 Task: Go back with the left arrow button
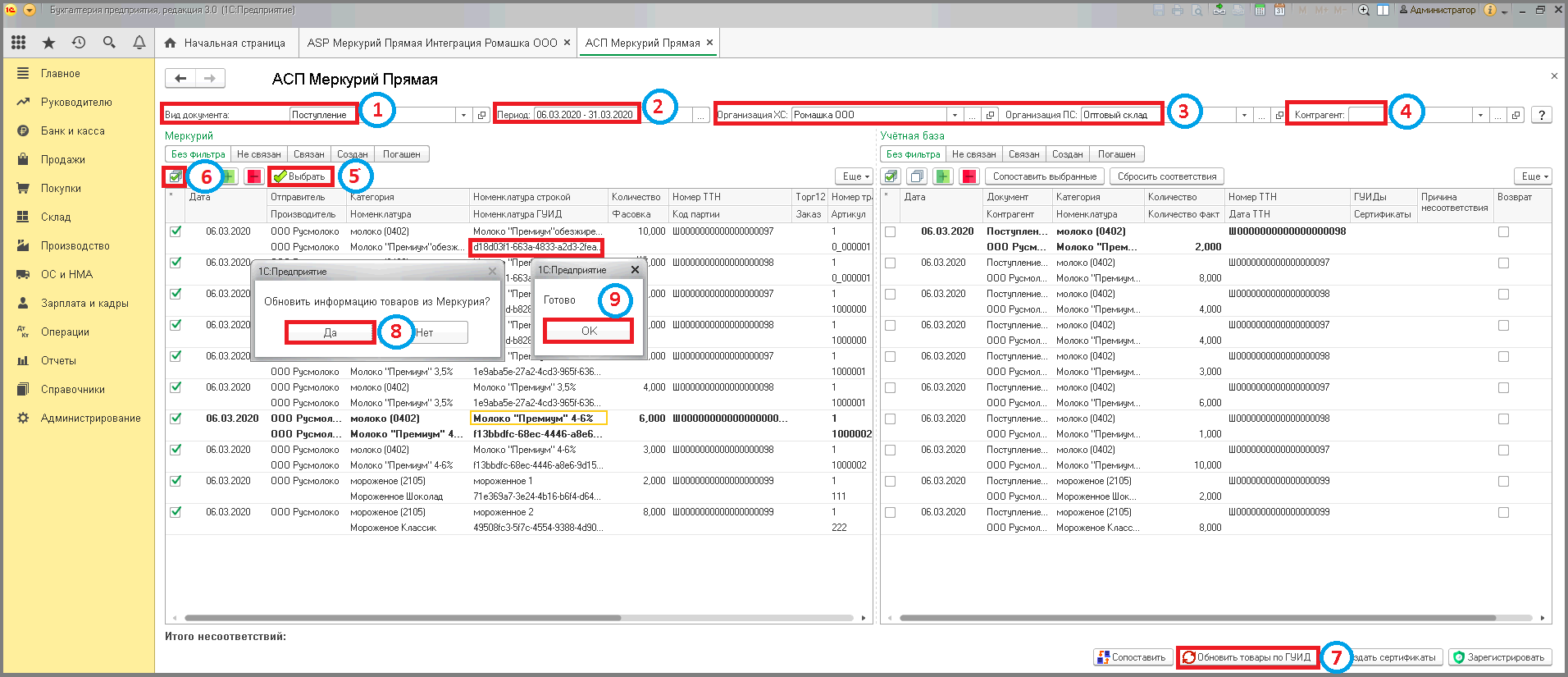180,78
